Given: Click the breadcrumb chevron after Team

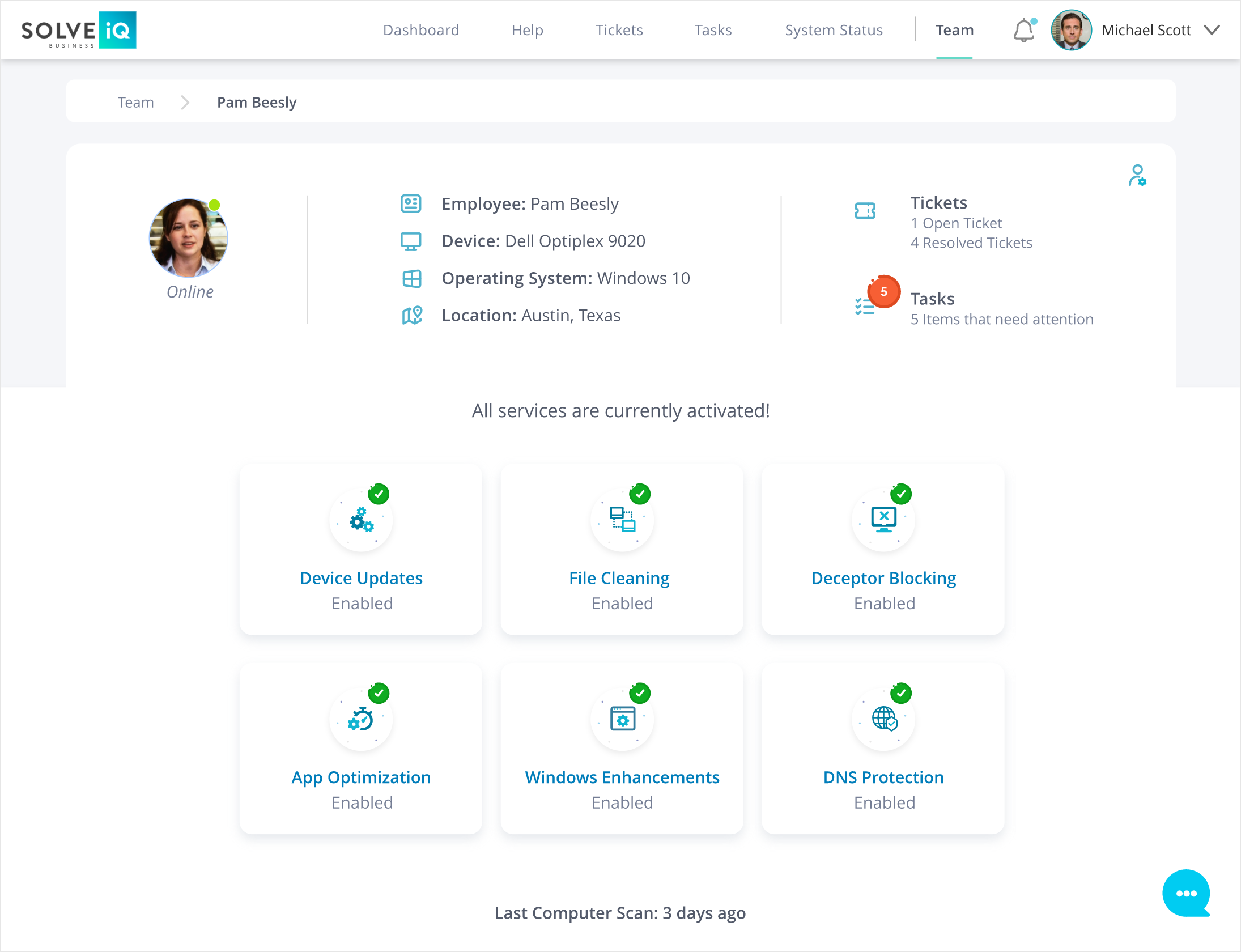Looking at the screenshot, I should [185, 103].
